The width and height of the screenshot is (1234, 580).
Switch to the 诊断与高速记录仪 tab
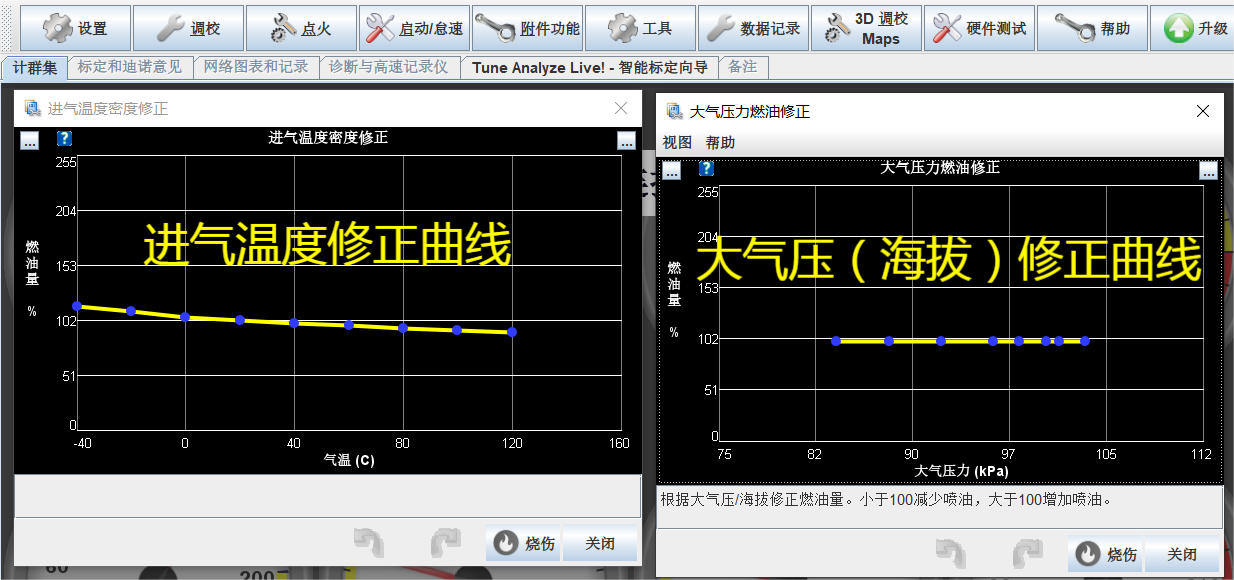point(389,68)
